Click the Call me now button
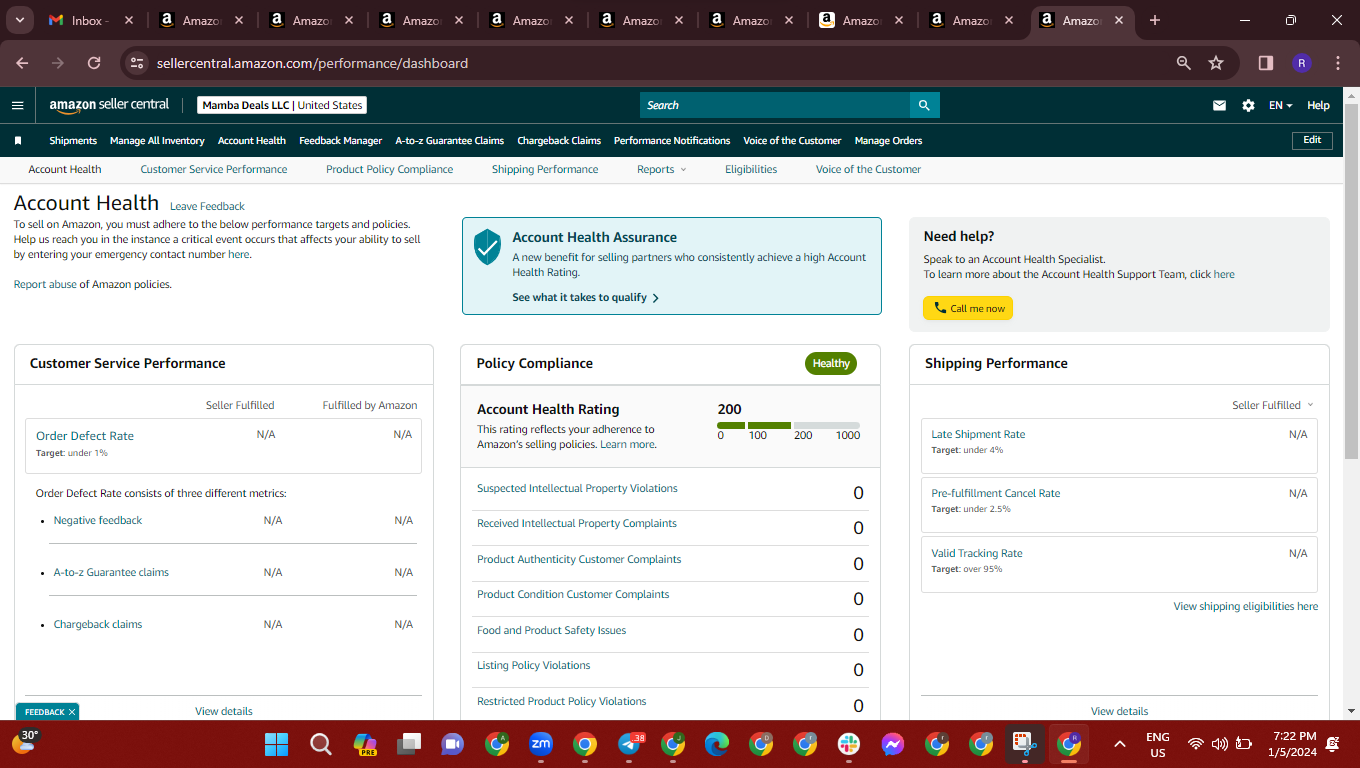 968,308
